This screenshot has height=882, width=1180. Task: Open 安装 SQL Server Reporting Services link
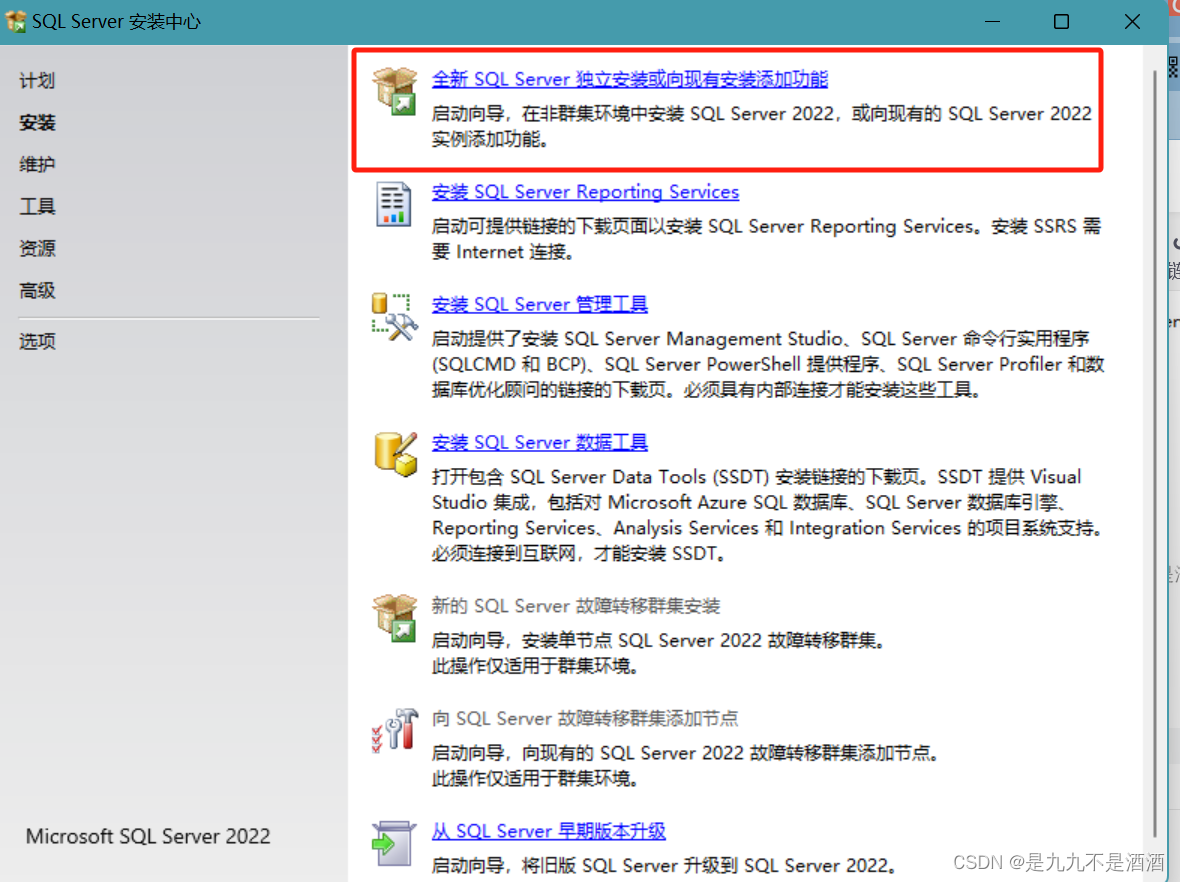pyautogui.click(x=585, y=192)
